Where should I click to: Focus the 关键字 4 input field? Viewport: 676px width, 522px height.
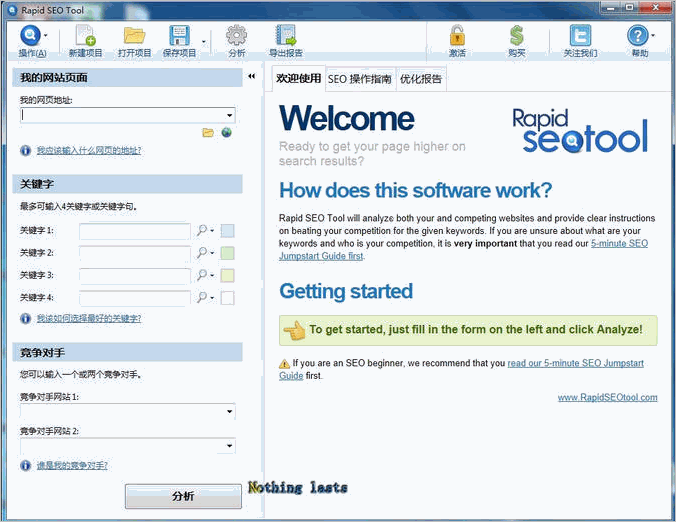tap(135, 298)
